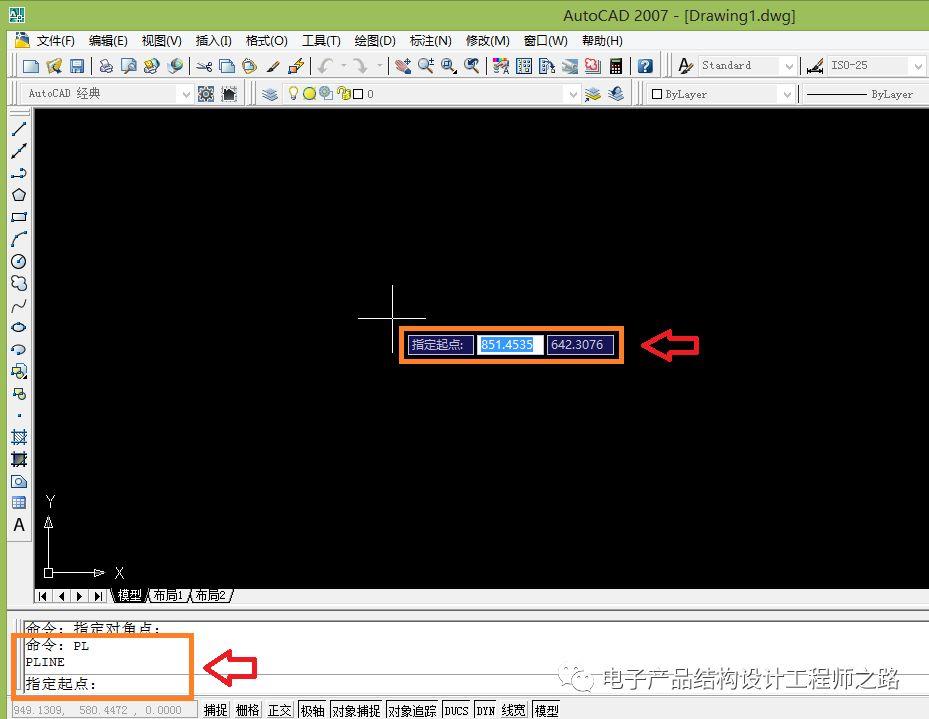Click the Cut scissors icon
929x719 pixels.
click(x=204, y=66)
